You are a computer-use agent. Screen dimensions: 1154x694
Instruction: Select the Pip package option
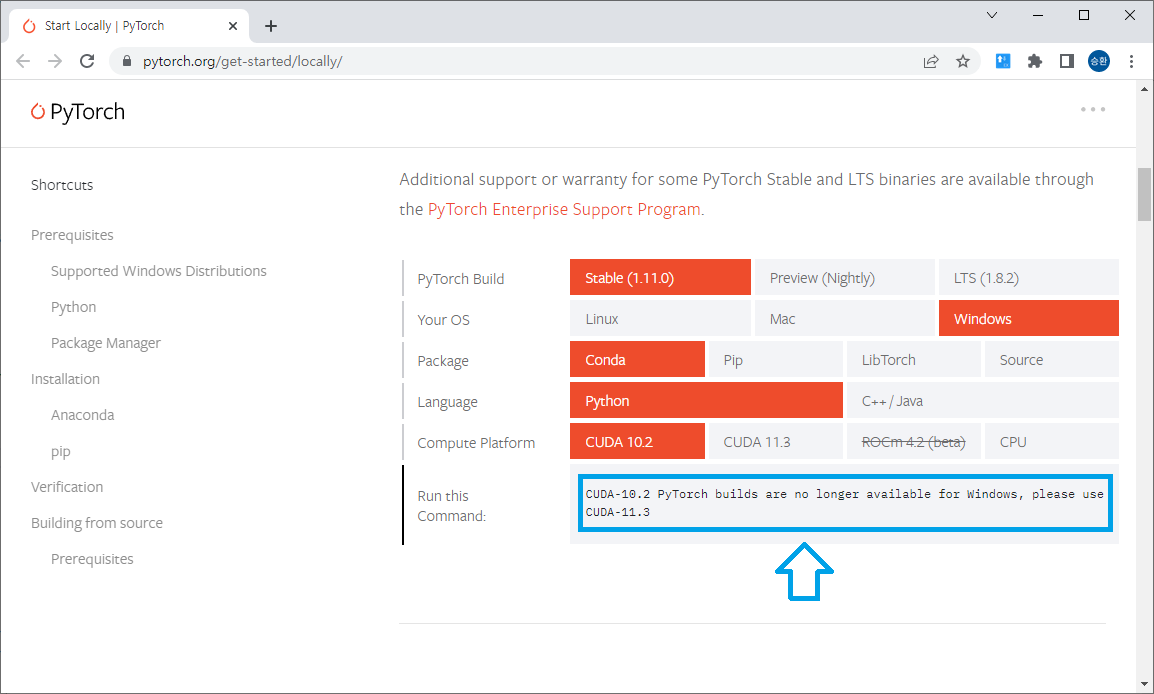point(775,360)
